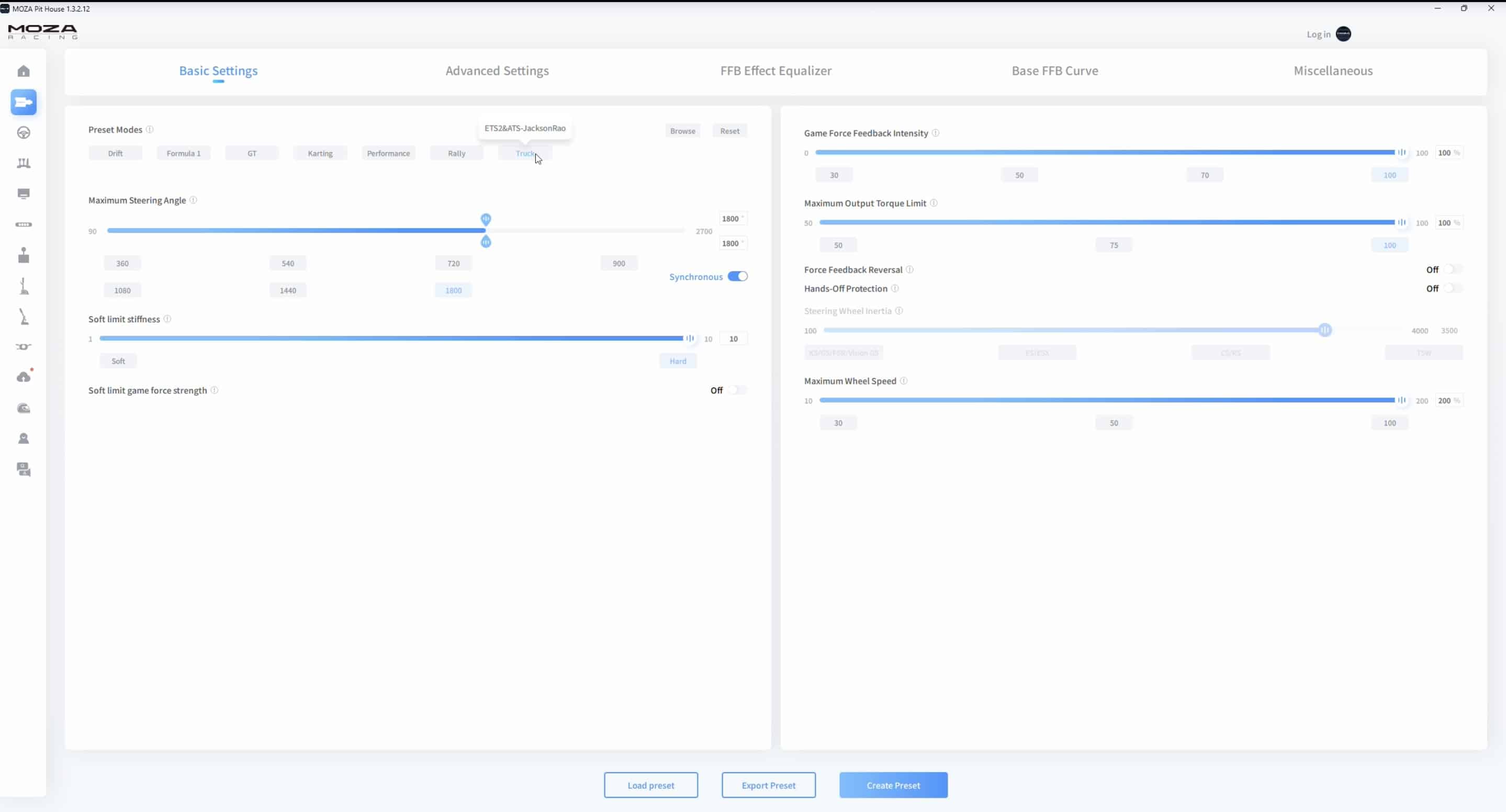
Task: Open the racing helmet icon in sidebar
Action: point(24,408)
